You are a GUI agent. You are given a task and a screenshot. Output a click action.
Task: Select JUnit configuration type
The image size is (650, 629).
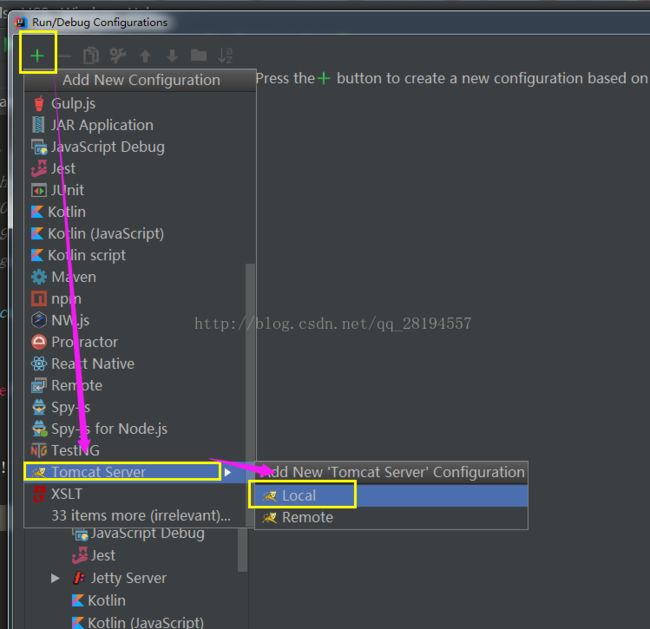pos(140,190)
